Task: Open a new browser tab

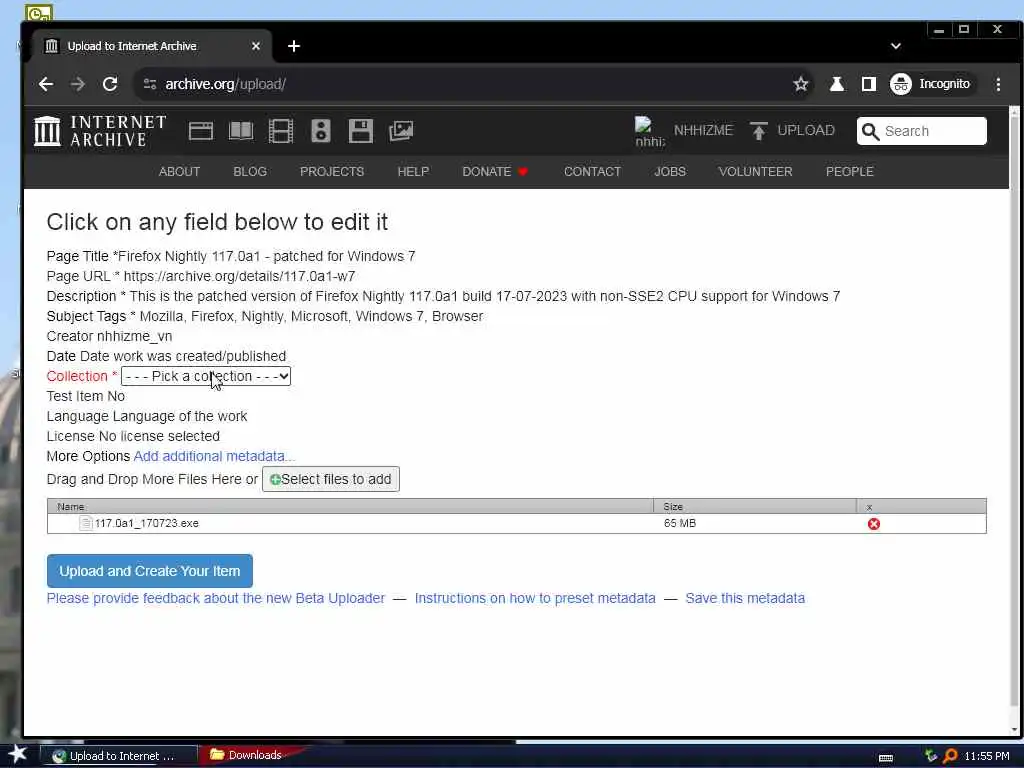Action: pos(294,46)
